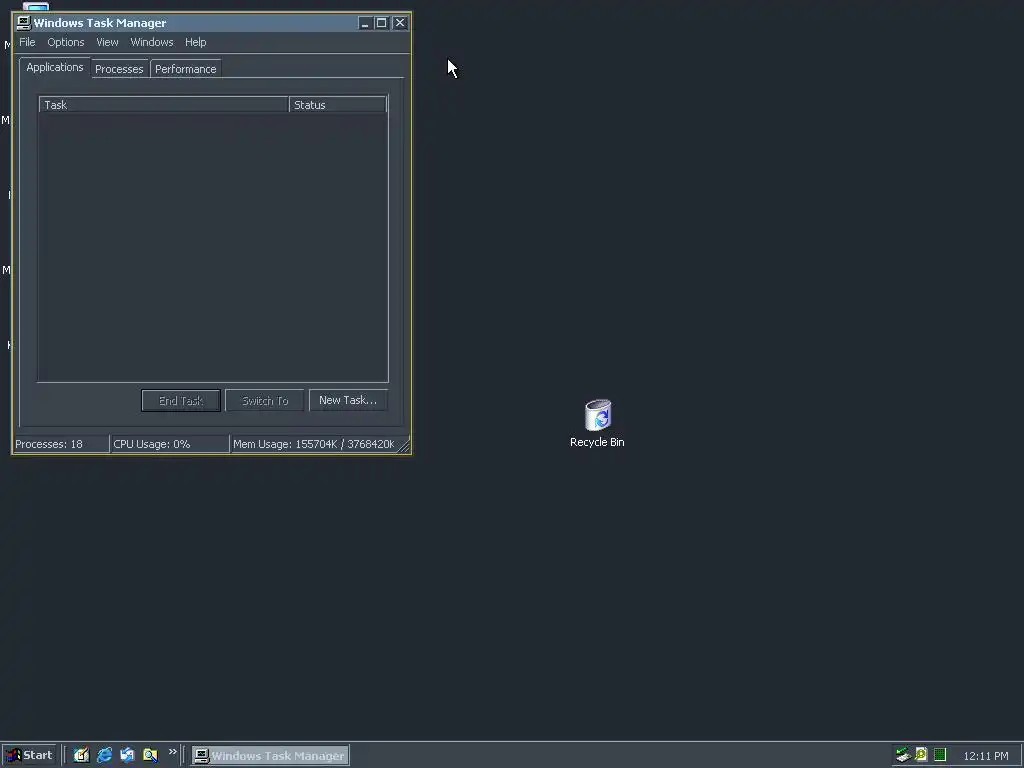Viewport: 1024px width, 768px height.
Task: Click the Safely Remove Hardware tray icon
Action: pos(903,755)
